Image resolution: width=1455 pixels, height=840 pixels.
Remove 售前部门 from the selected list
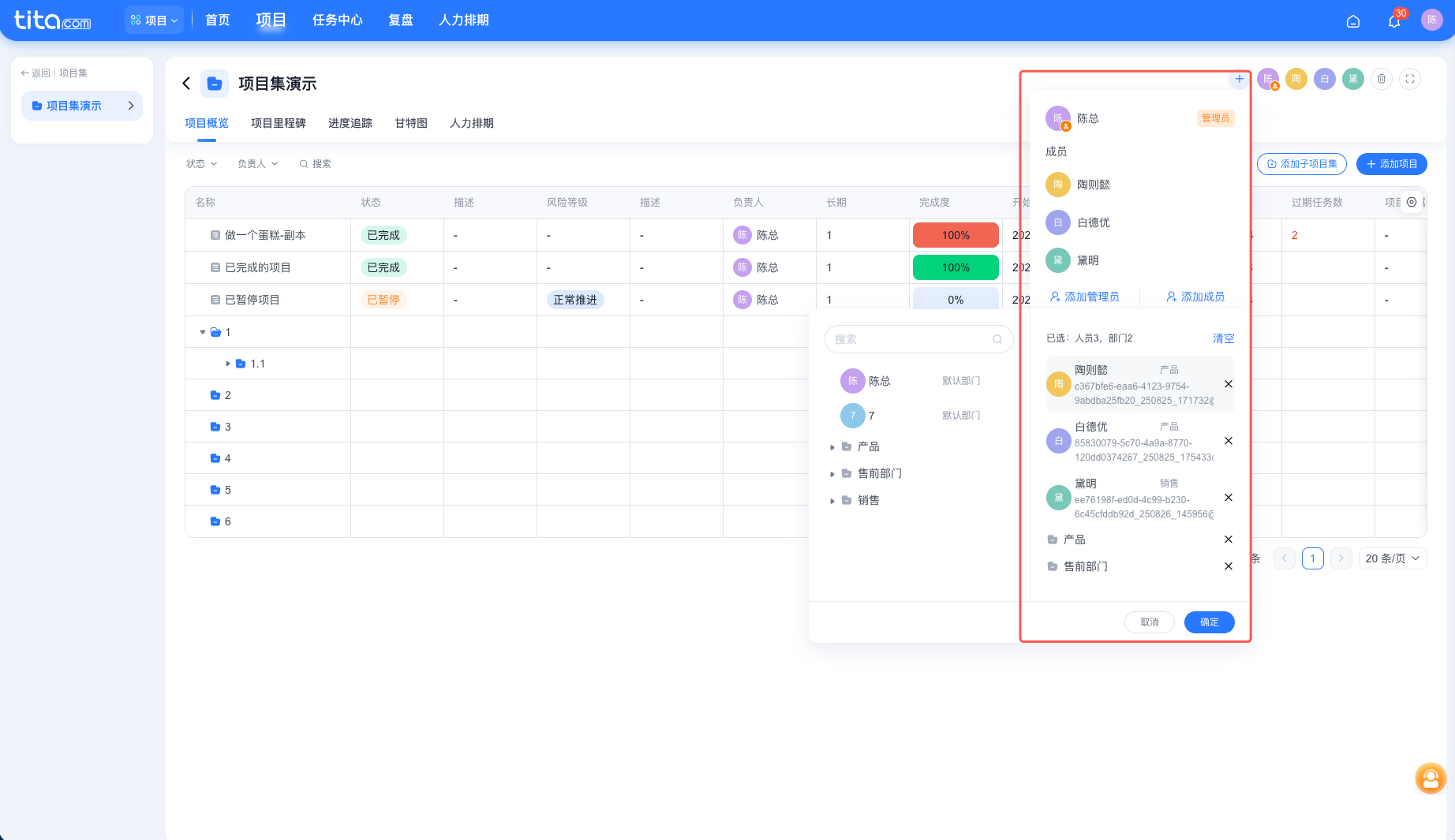point(1229,566)
